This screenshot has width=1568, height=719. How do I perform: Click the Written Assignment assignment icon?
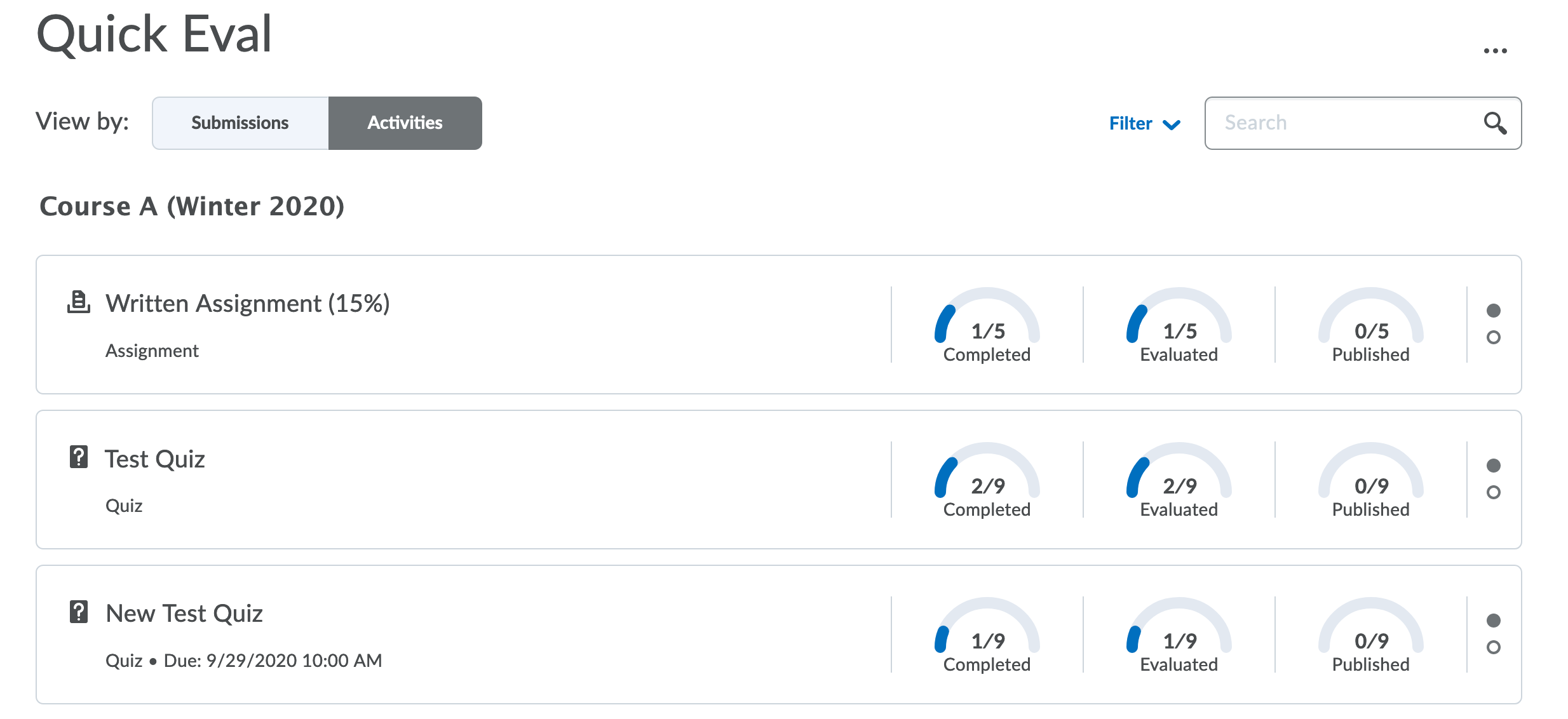[x=79, y=302]
